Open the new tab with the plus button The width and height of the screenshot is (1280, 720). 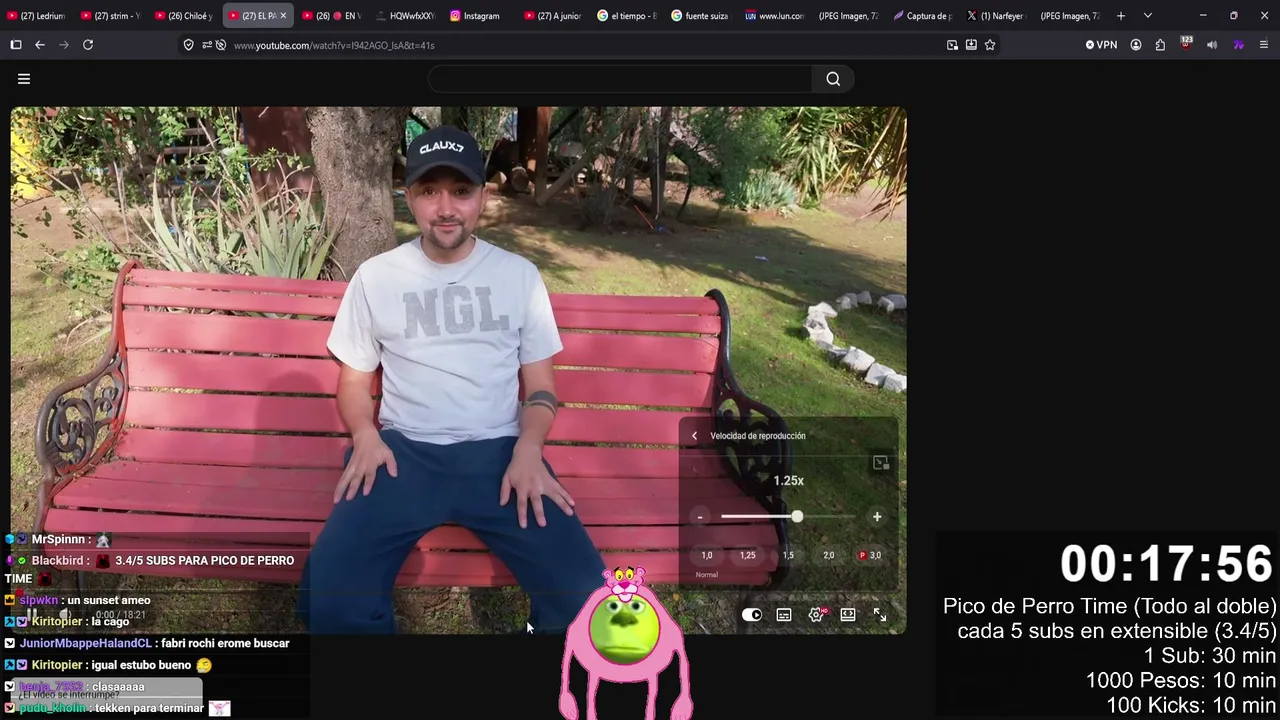(1121, 16)
